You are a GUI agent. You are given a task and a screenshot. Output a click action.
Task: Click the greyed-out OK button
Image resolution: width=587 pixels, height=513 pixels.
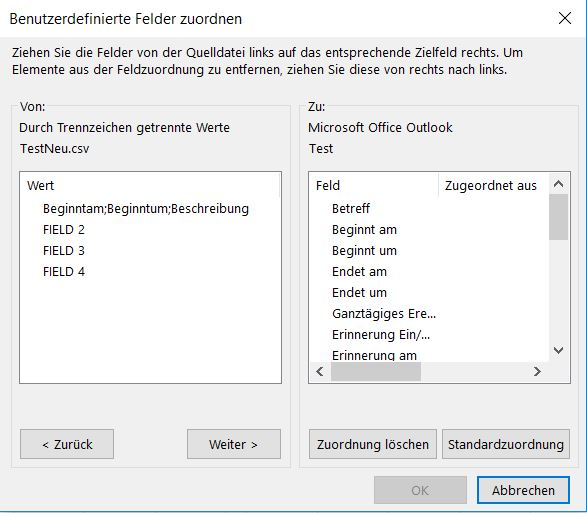(420, 490)
